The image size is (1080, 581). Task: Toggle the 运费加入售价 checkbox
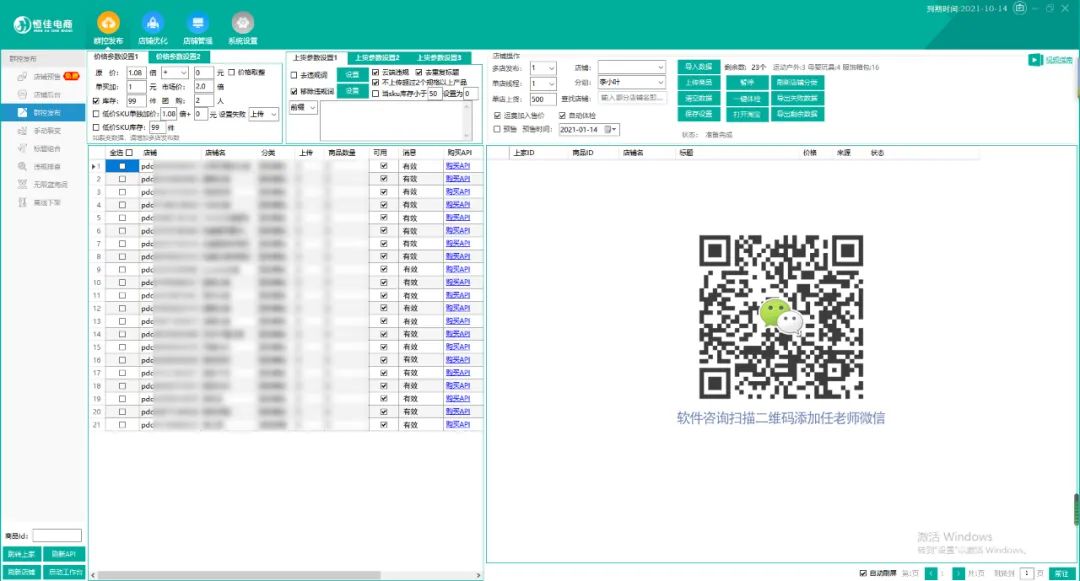(x=497, y=116)
